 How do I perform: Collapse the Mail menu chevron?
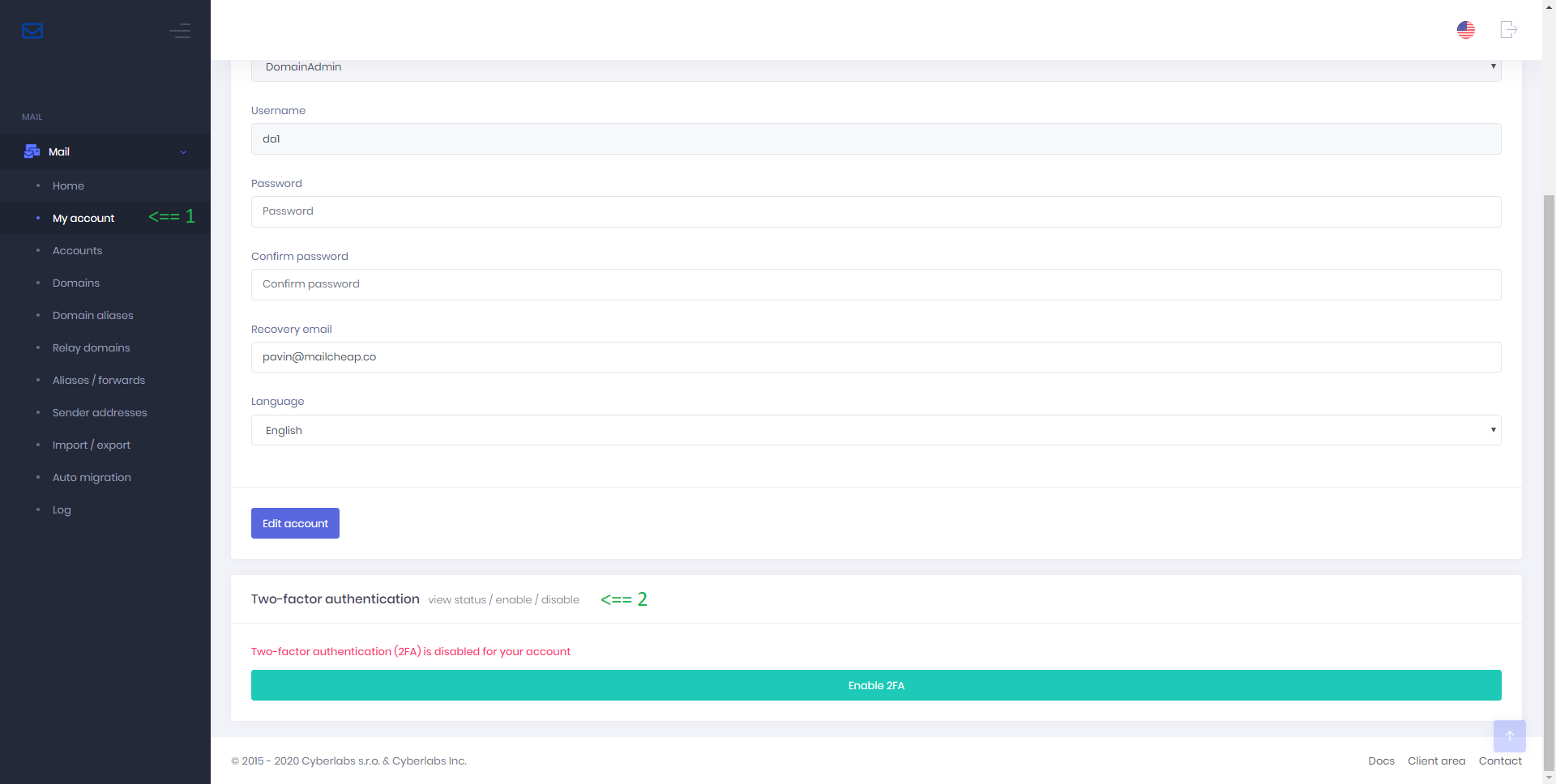[183, 152]
